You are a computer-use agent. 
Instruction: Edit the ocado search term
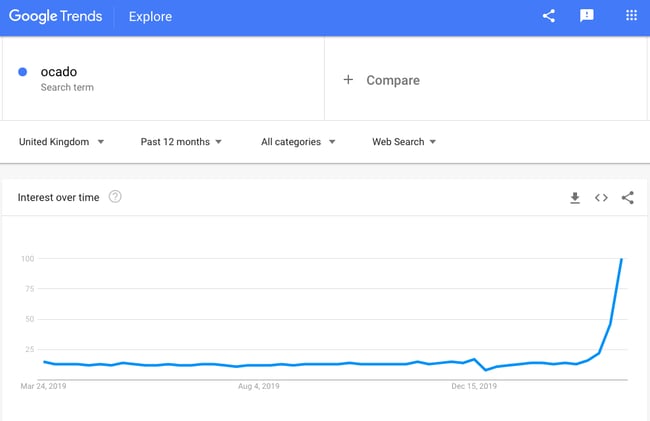click(x=58, y=72)
